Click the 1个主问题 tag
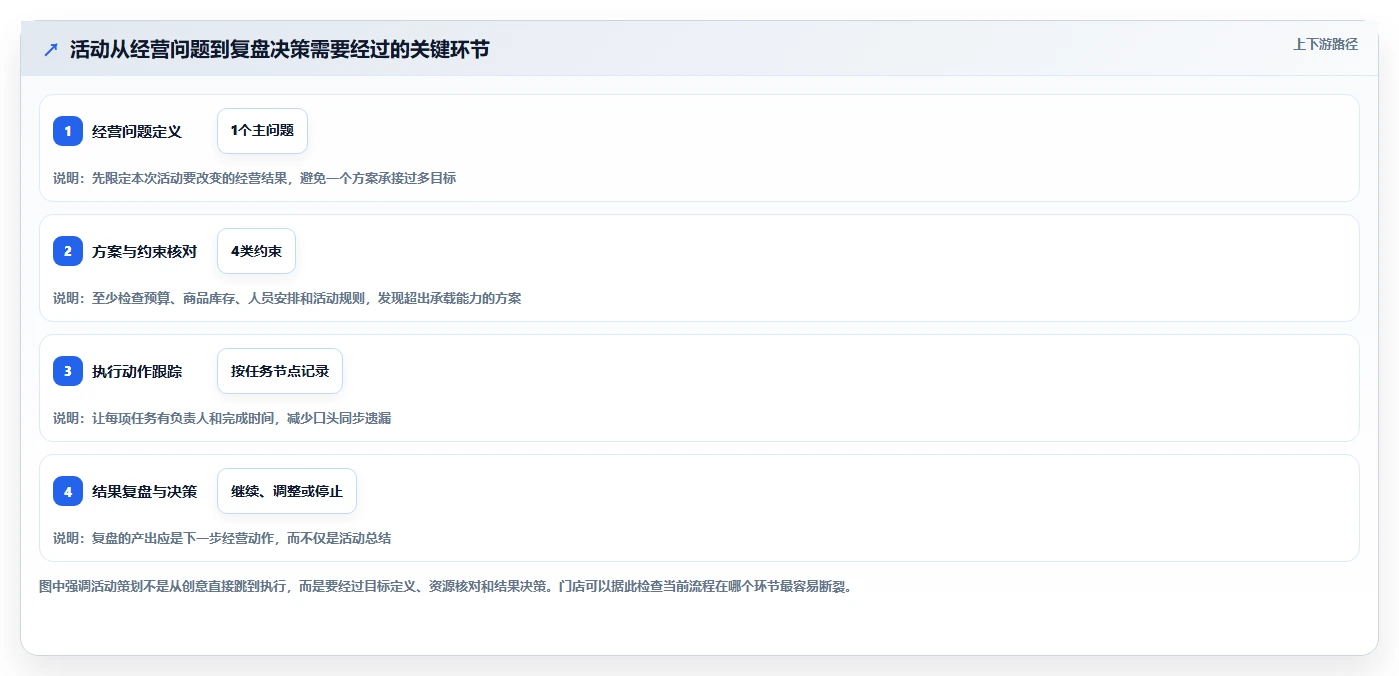Screen dimensions: 1399x676 [262, 131]
